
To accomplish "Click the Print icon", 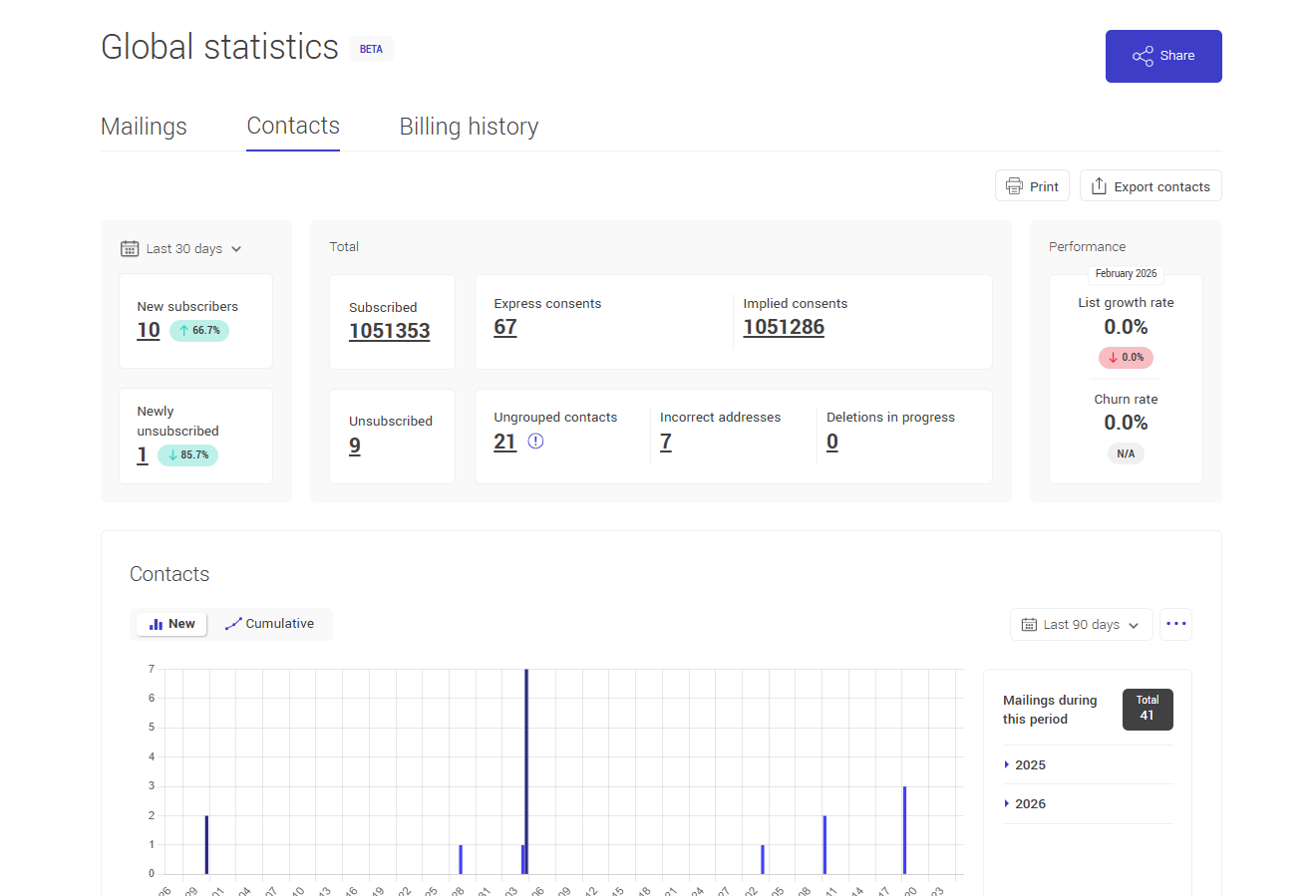I will pyautogui.click(x=1015, y=185).
